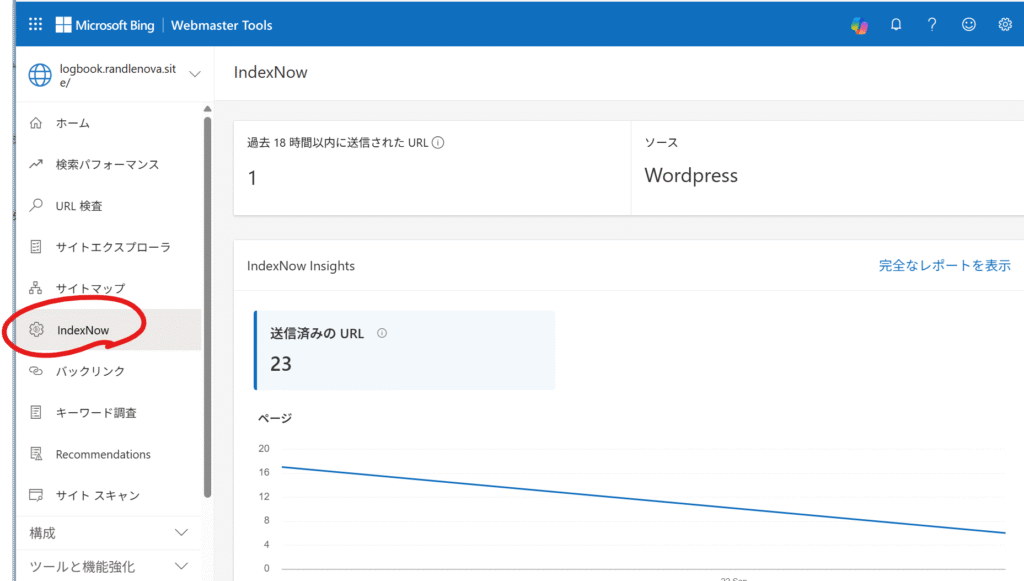
Task: Click the sidebar vertical scrollbar
Action: (207, 300)
